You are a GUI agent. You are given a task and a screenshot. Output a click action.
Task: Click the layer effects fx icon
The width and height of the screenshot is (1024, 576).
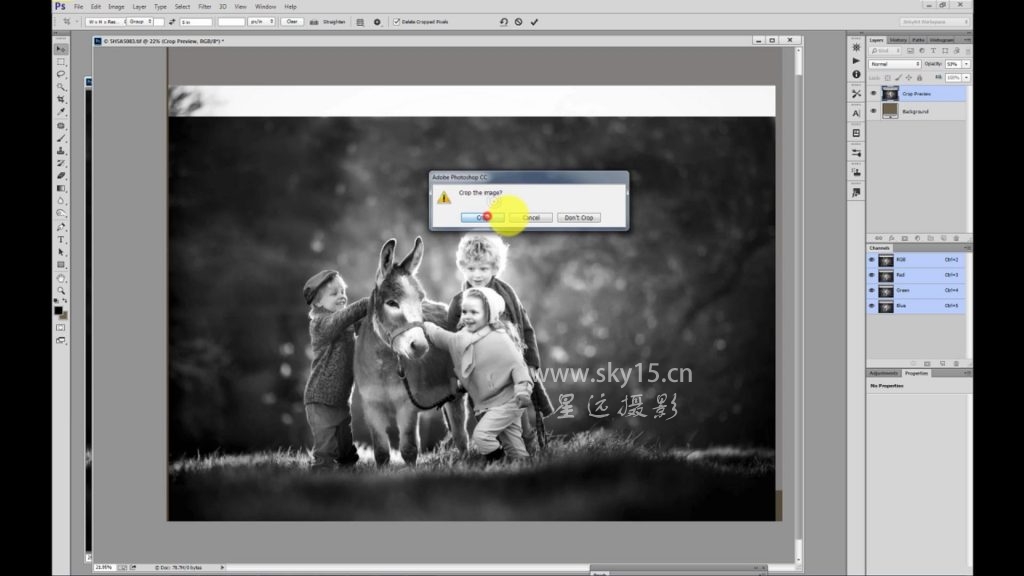coord(891,238)
